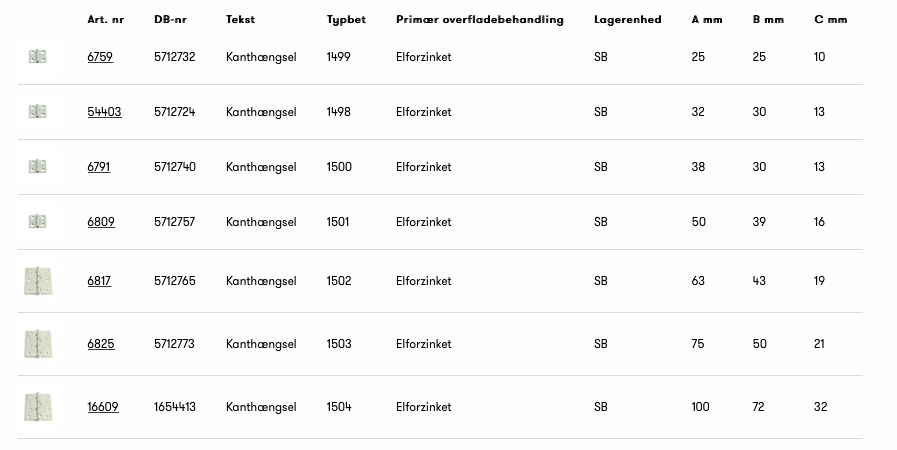Click hinge thumbnail for article 54403
The image size is (897, 450).
click(x=38, y=112)
